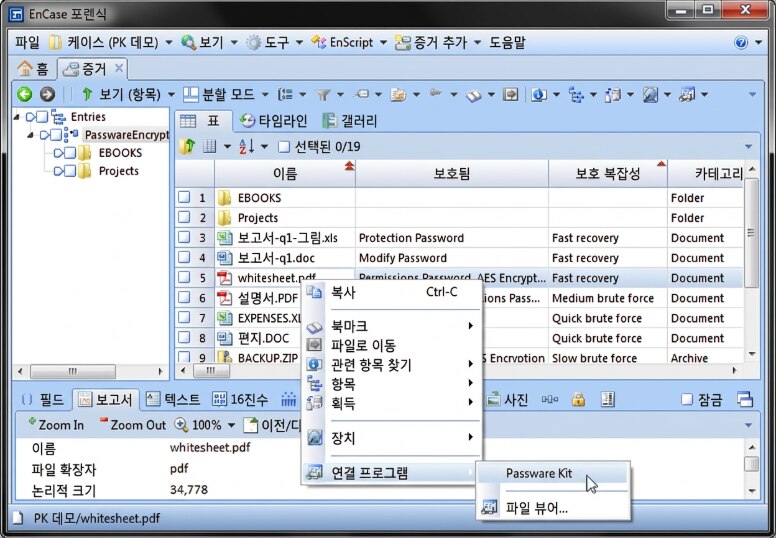Enable the 잠금 lock checkbox
Screen dimensions: 776x538
click(687, 399)
